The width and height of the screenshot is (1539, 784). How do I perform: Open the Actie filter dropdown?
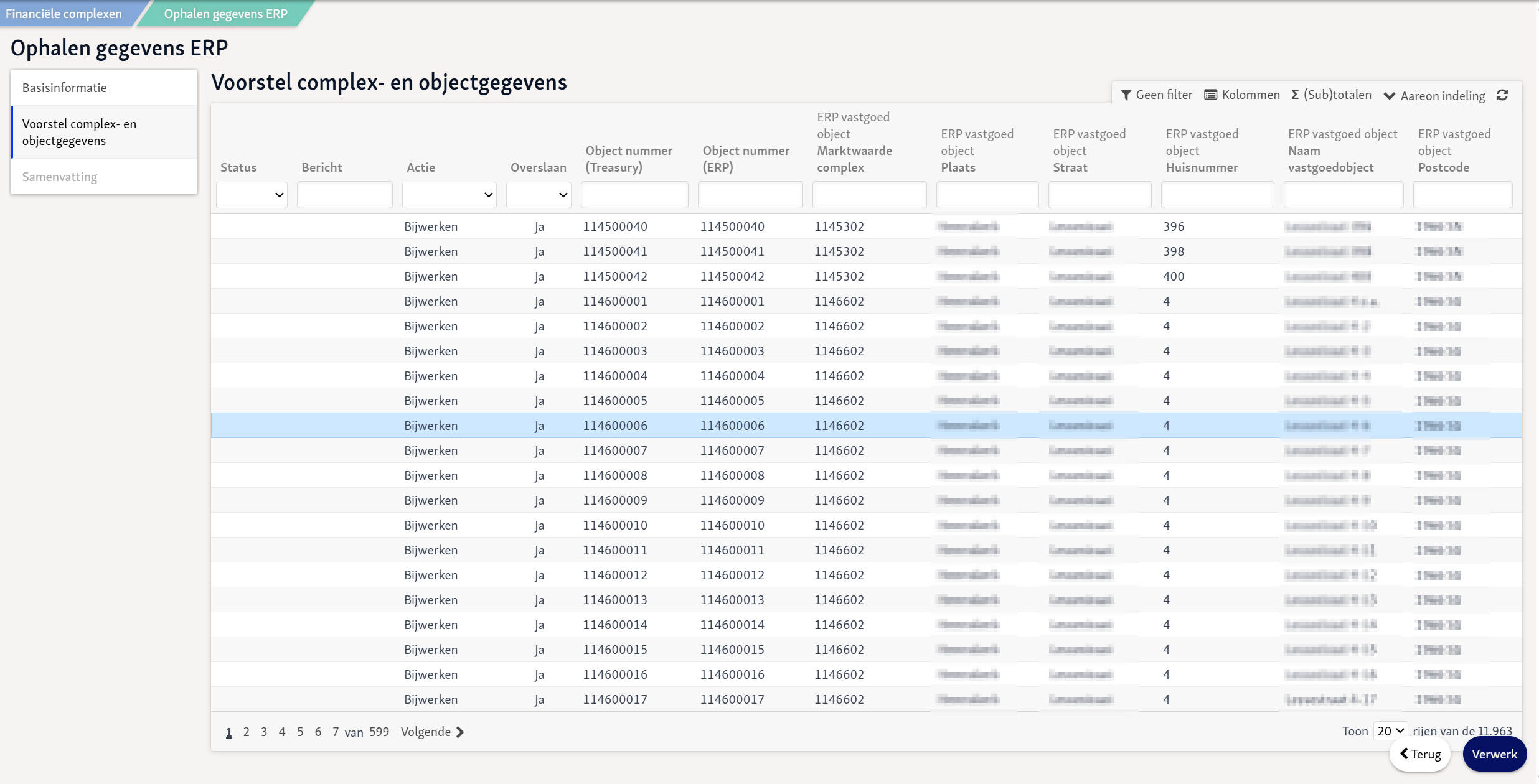(449, 195)
